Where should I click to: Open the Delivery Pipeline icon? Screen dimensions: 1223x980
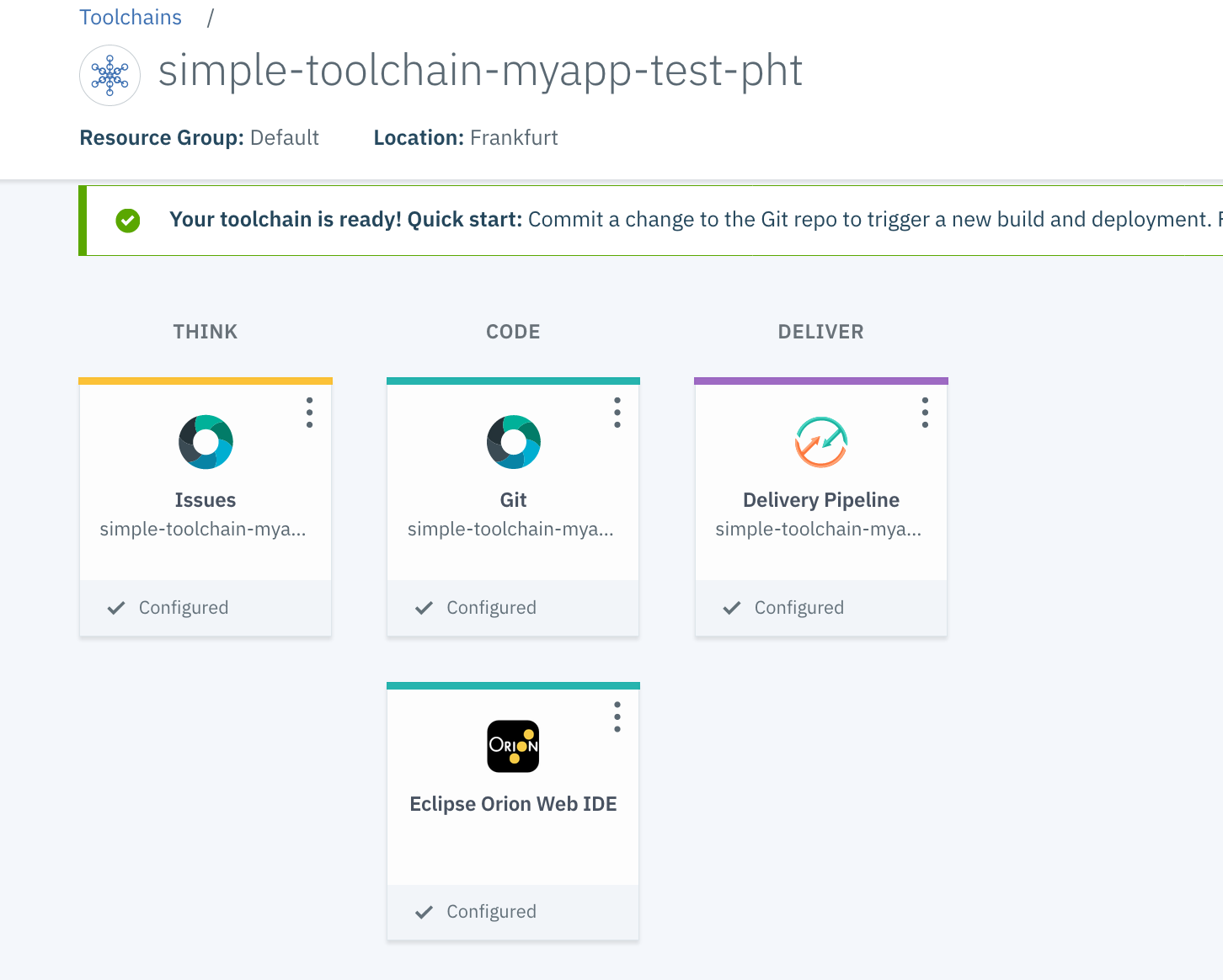[x=821, y=442]
